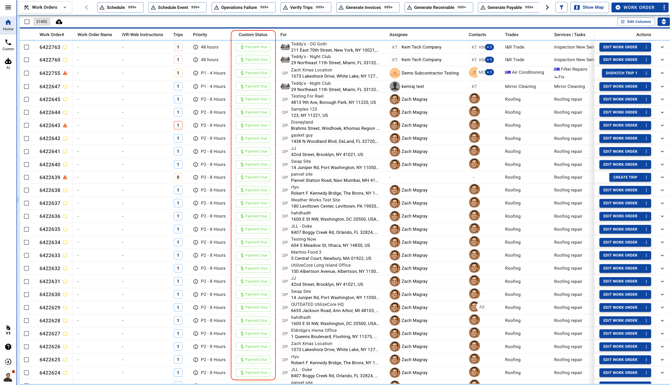Toggle the select-all checkbox

point(27,22)
